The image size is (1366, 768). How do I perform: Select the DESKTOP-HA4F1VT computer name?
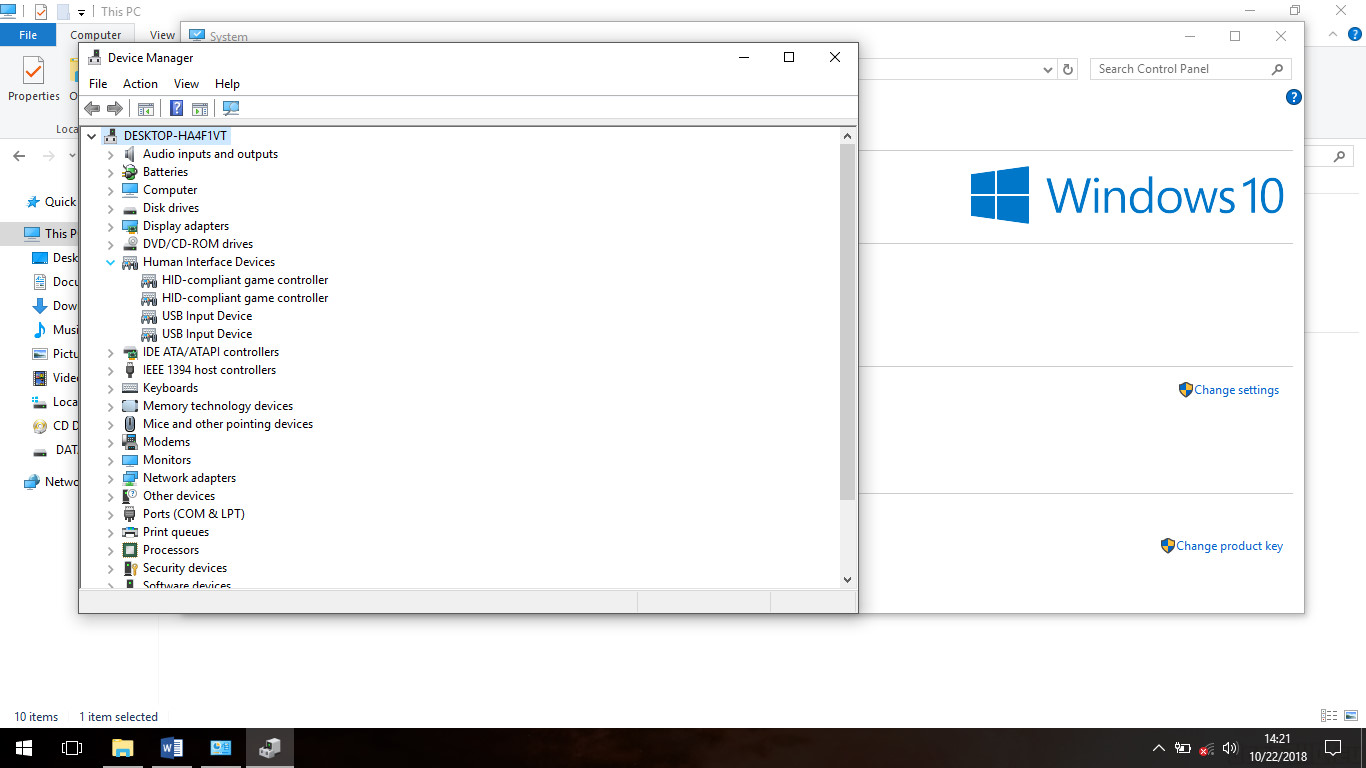pos(176,136)
